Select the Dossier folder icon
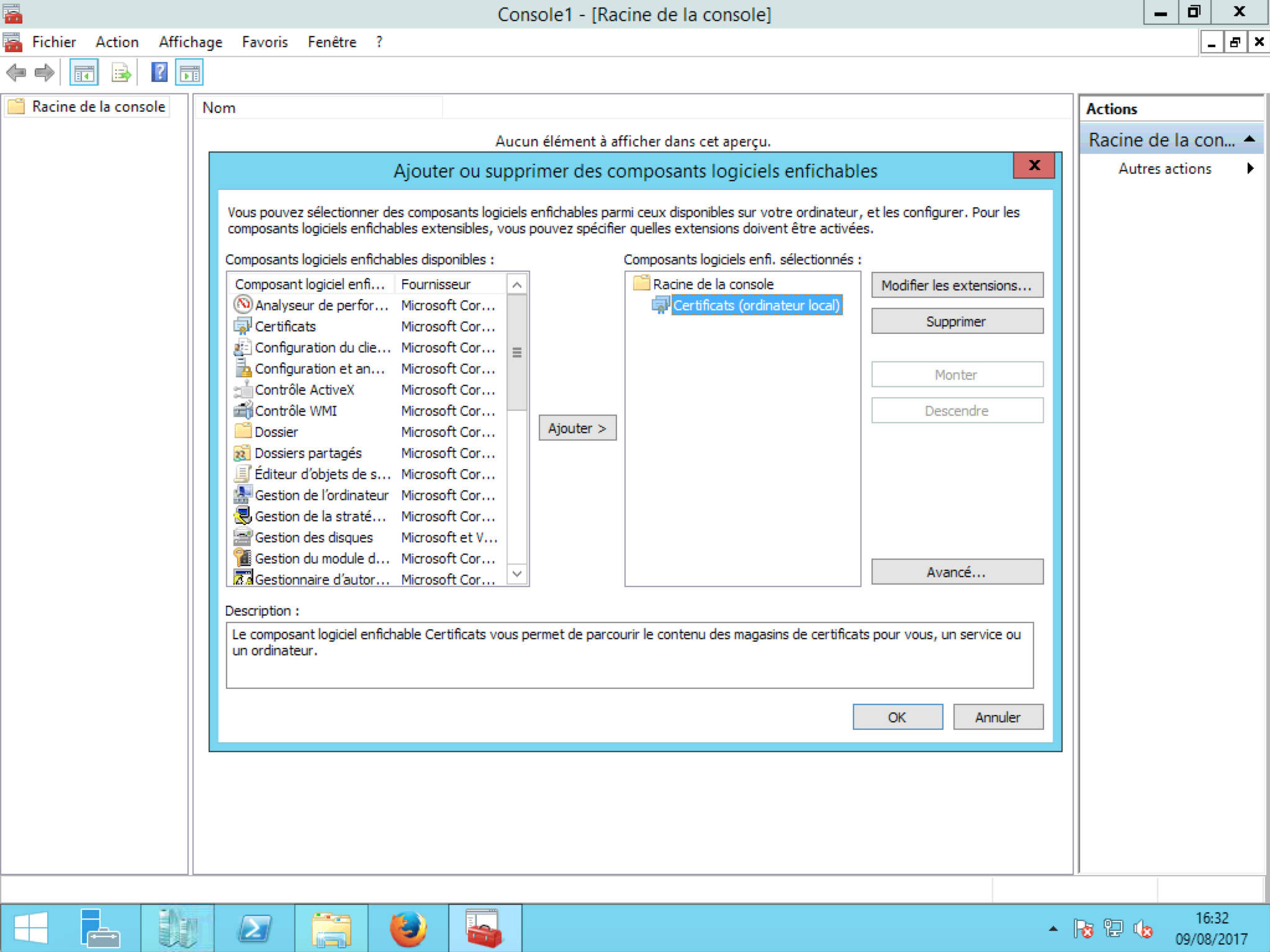The height and width of the screenshot is (952, 1270). pos(243,431)
